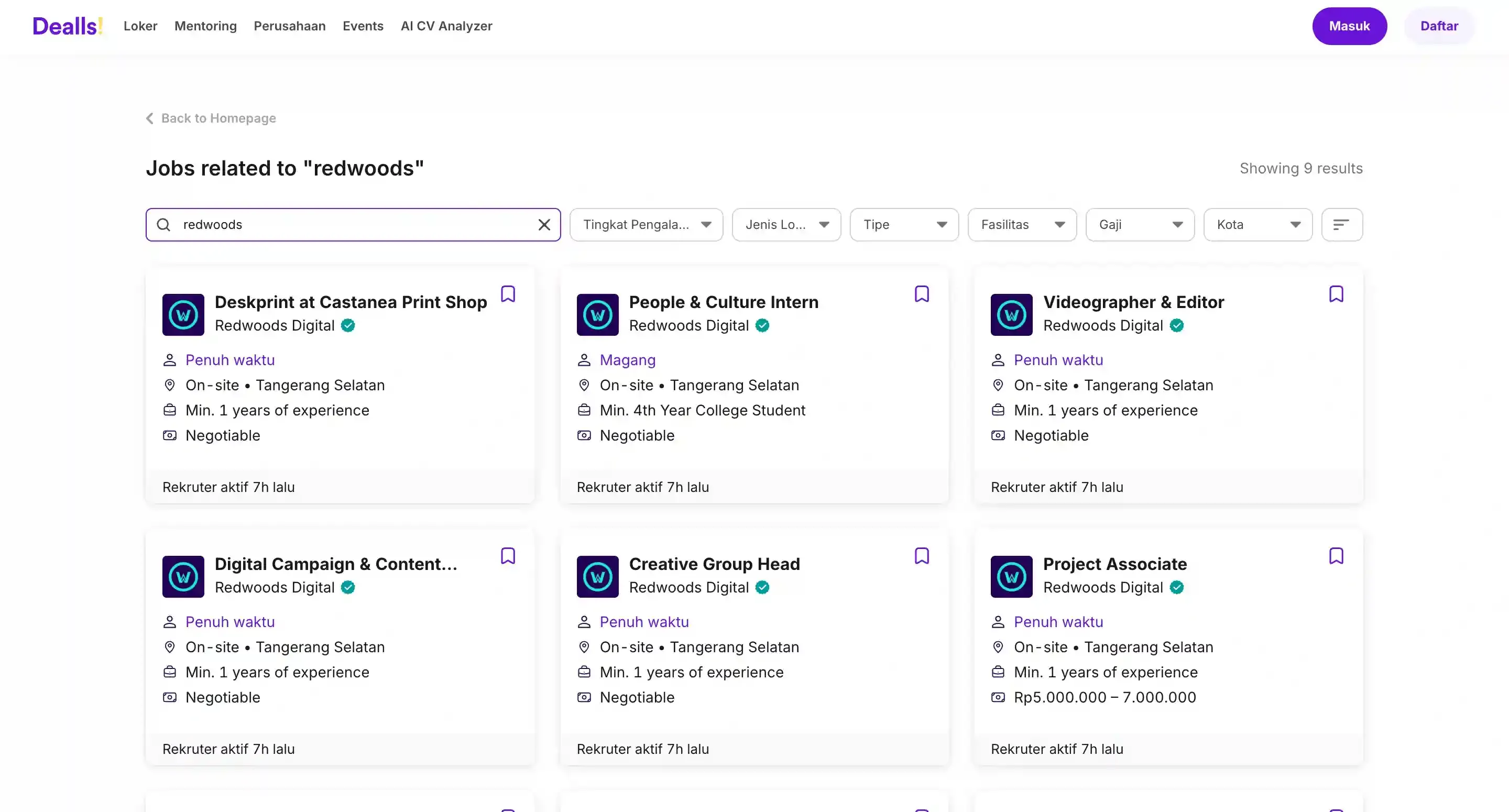Click verified badge on Digital Campaign card
Screen dimensions: 1509x812
[x=348, y=587]
